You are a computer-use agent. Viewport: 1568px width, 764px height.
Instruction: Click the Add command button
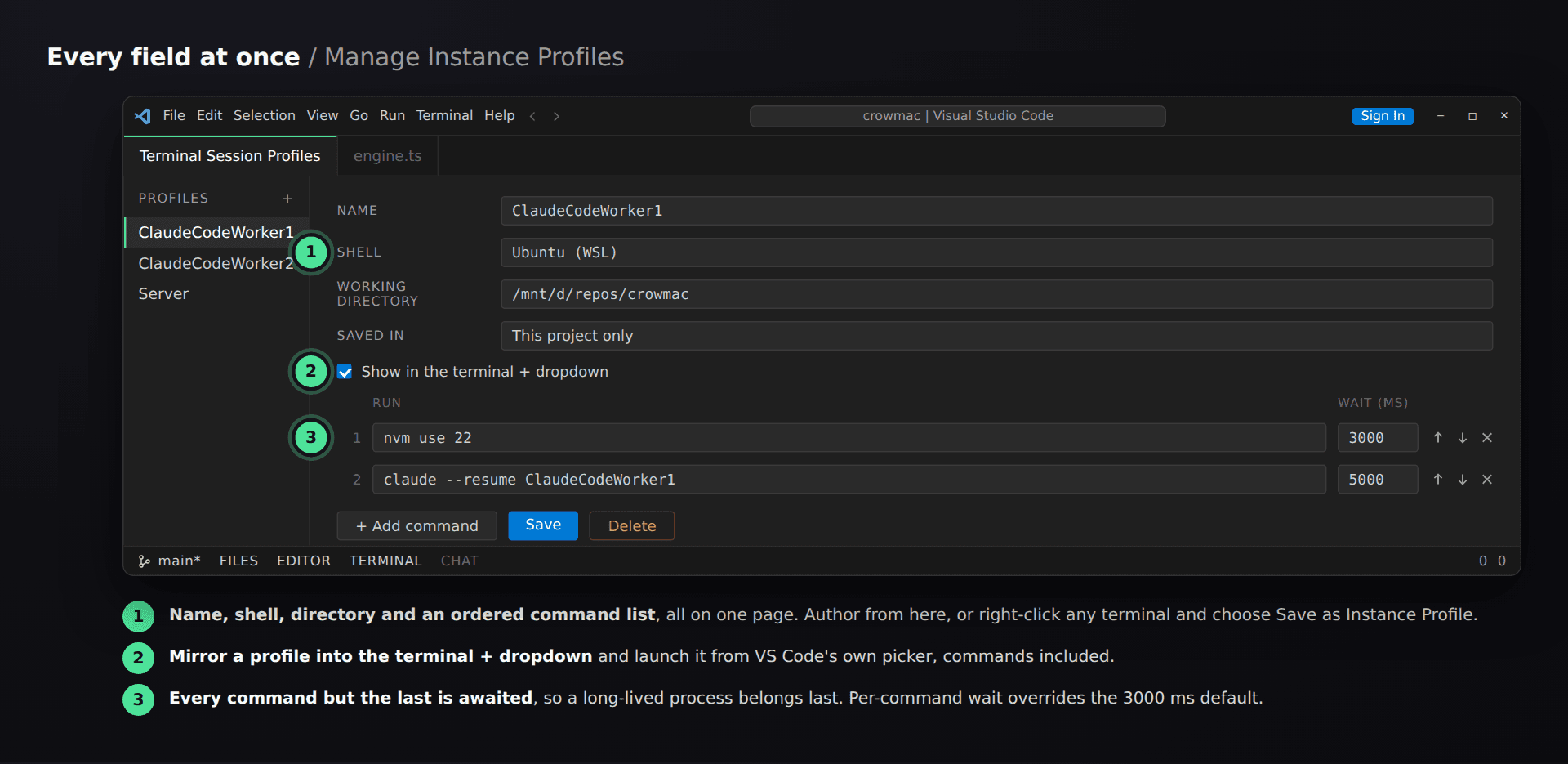(x=416, y=526)
